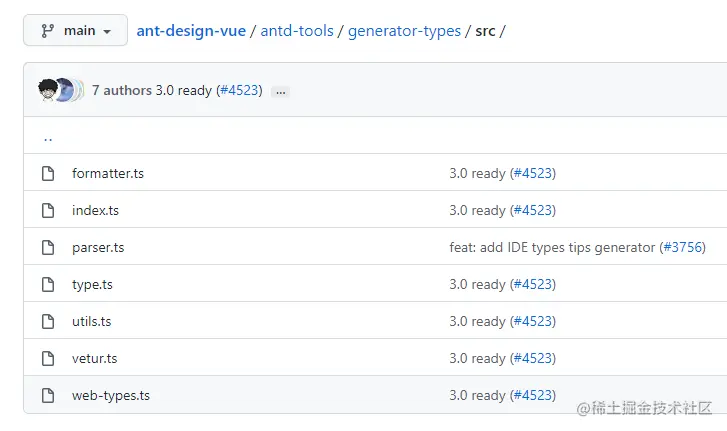Open the #4523 link in formatter.ts row
Screen dimensions: 727x431
coord(533,173)
